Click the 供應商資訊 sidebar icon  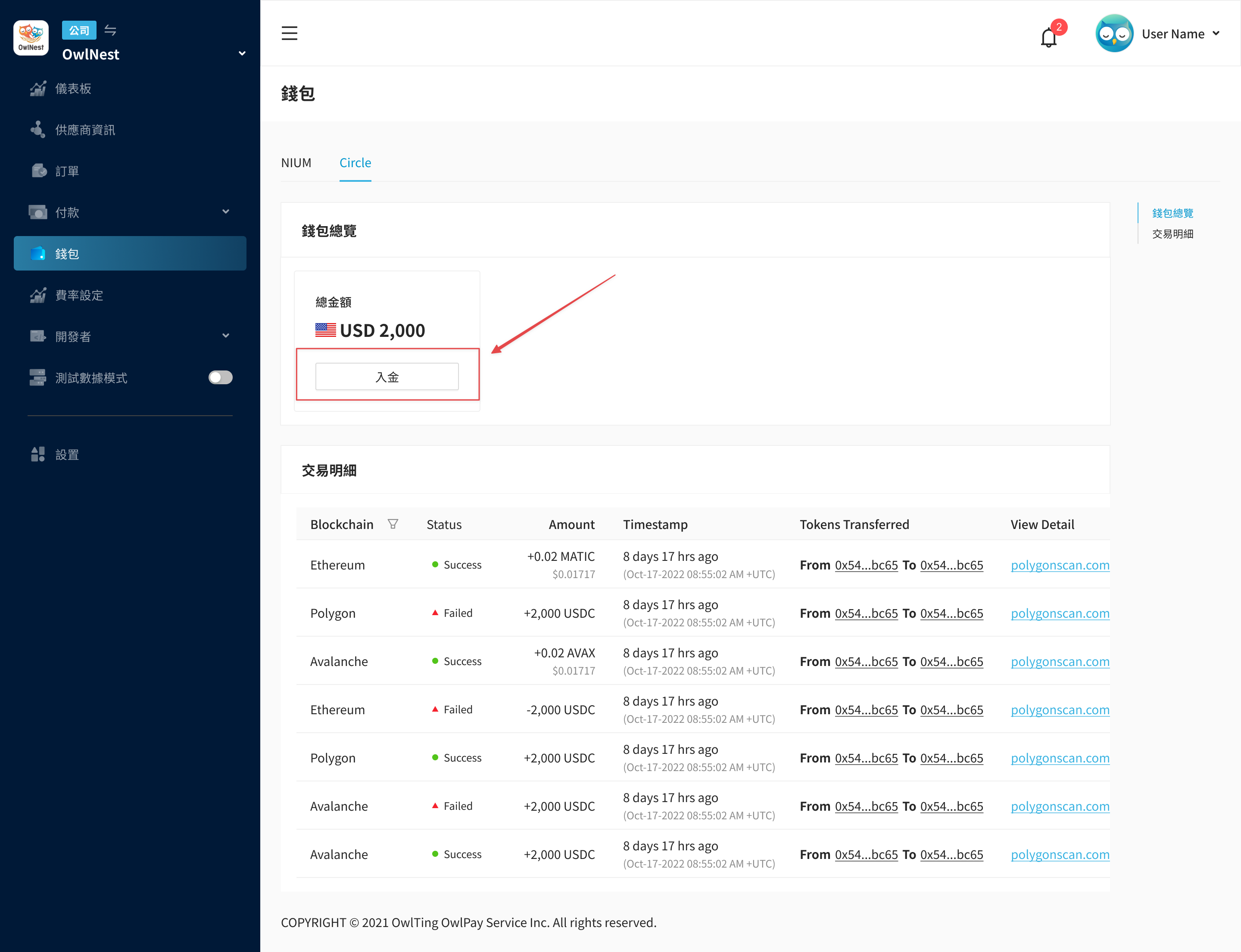tap(38, 130)
